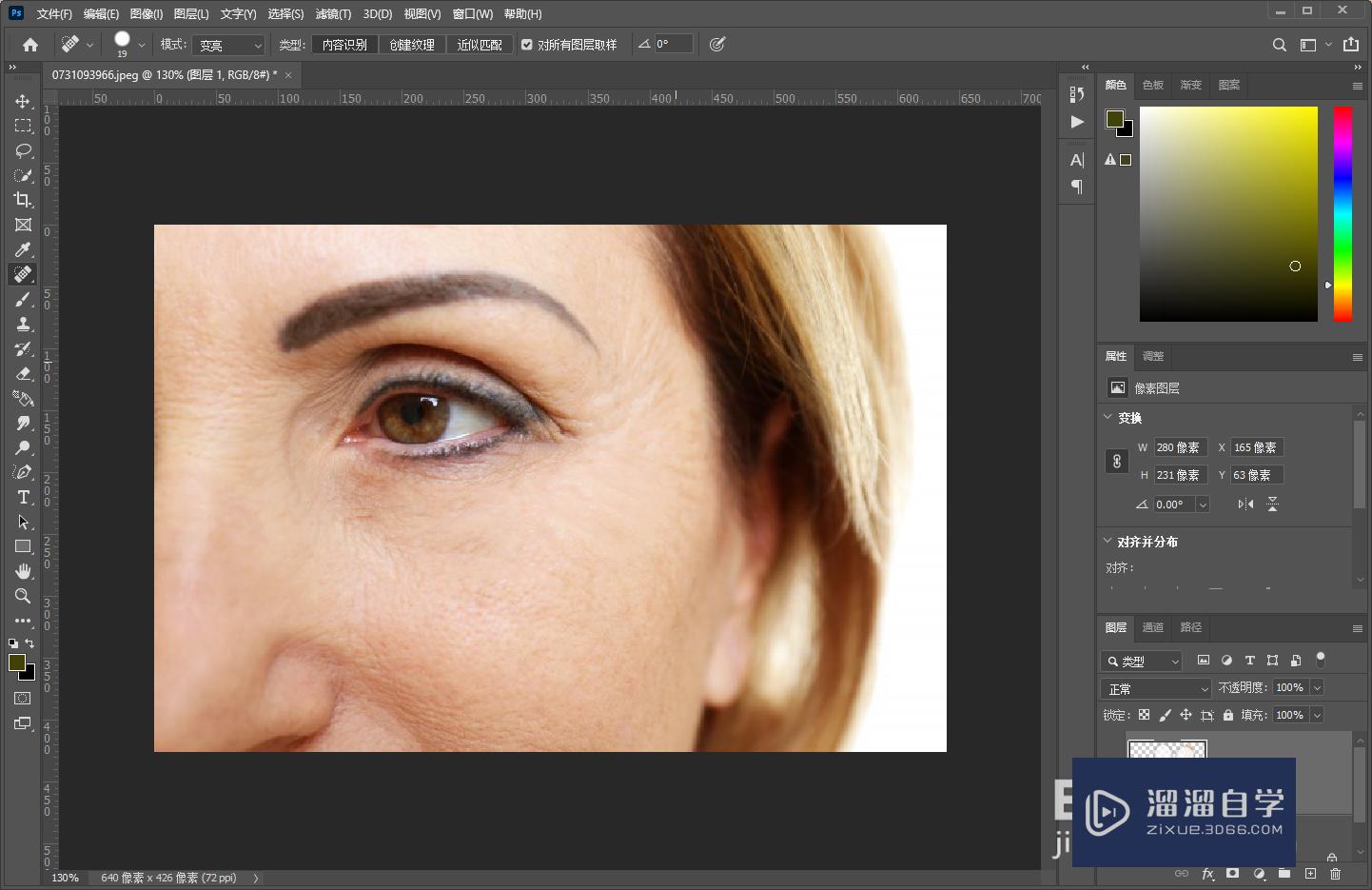The width and height of the screenshot is (1372, 890).
Task: Open the fill 填充 slider dropdown
Action: (x=1317, y=715)
